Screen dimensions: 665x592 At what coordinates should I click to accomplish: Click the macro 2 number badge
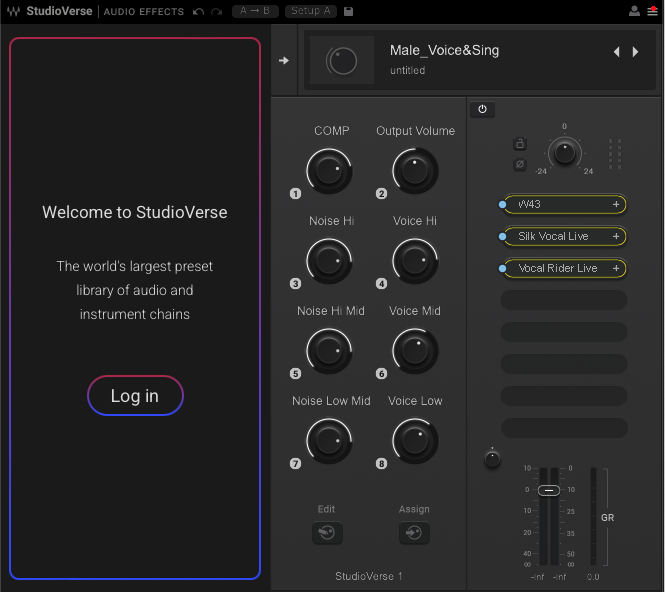coord(381,194)
